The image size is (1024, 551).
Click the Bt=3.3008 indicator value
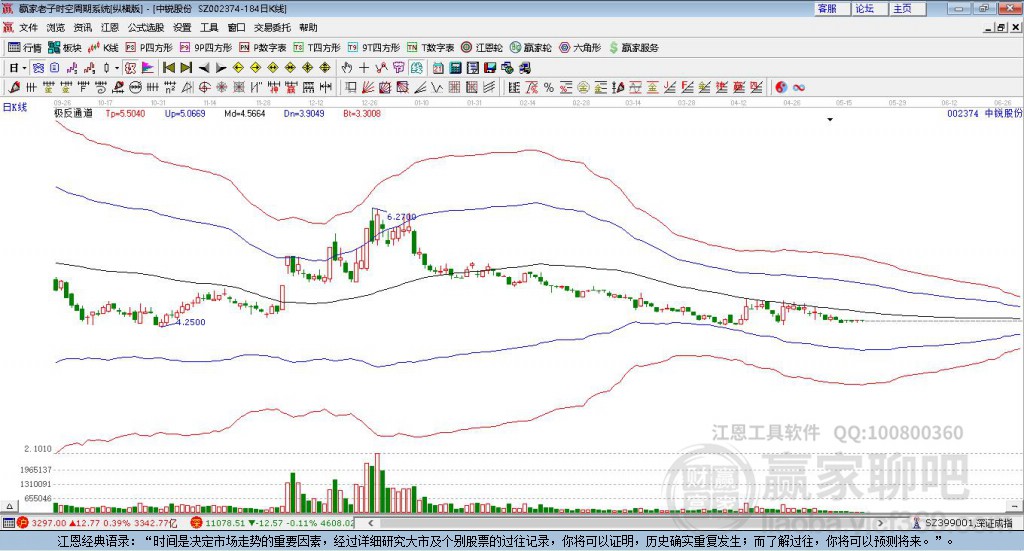click(x=362, y=114)
